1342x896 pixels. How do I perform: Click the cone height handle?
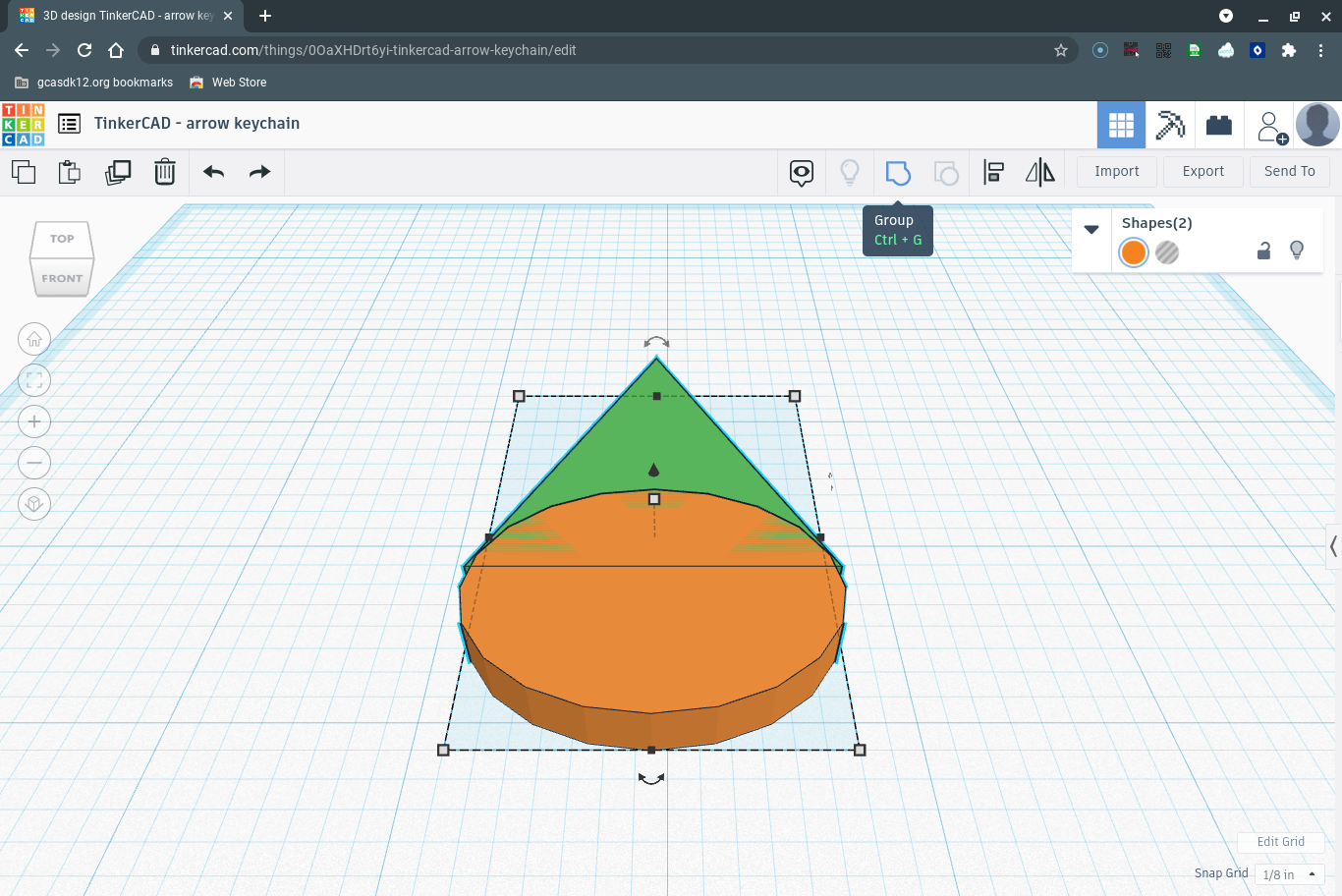654,499
